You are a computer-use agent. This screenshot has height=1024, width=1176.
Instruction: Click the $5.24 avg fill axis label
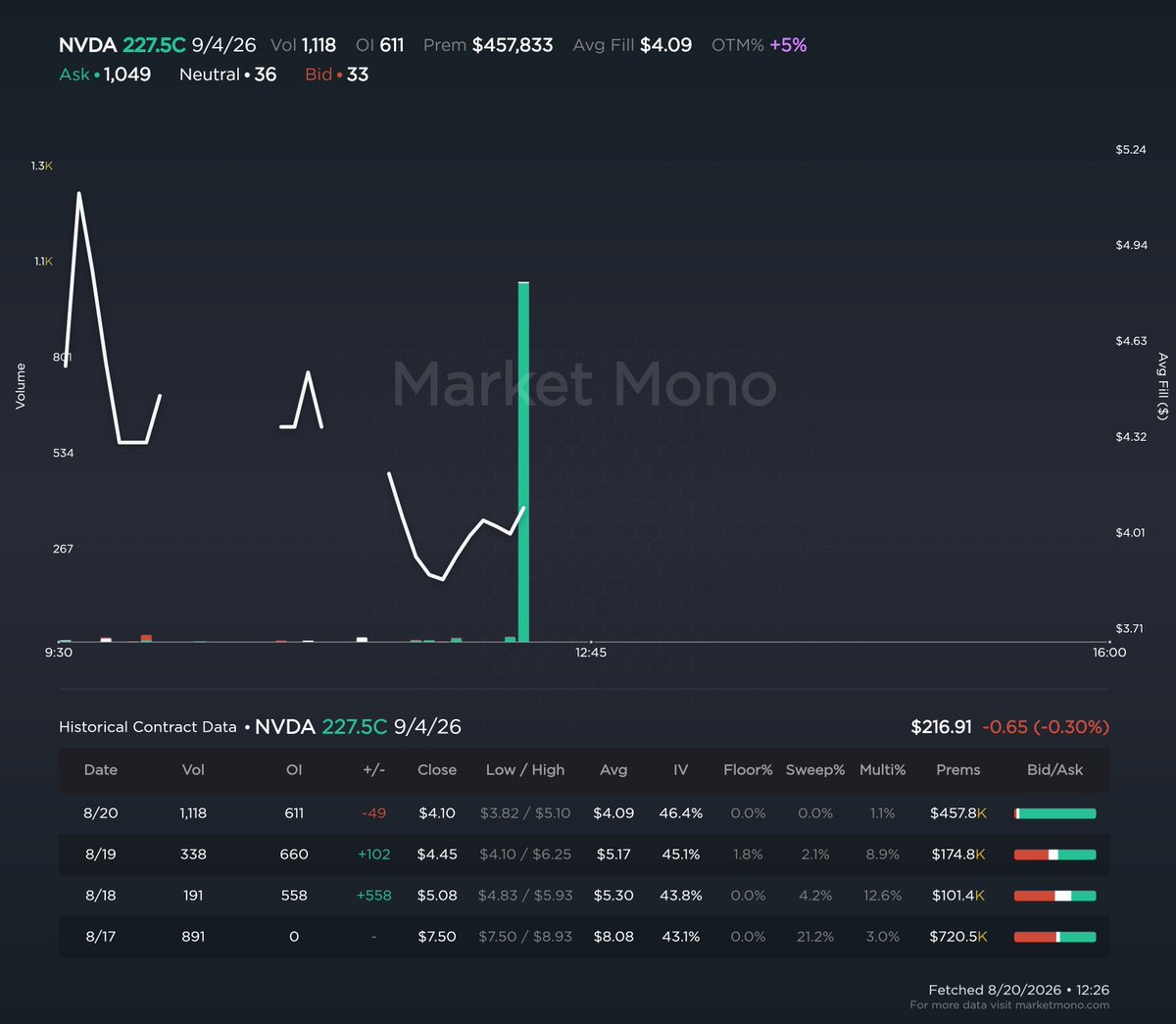pos(1131,150)
